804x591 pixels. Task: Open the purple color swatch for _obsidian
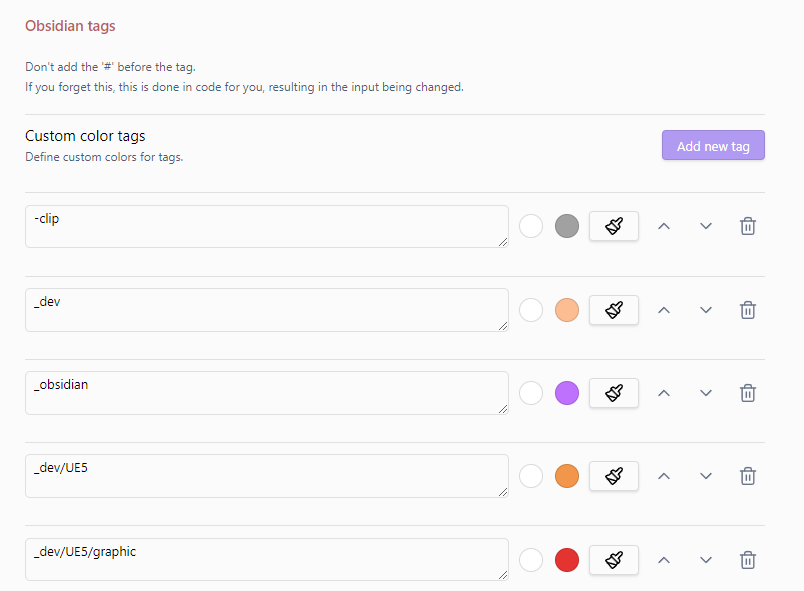567,393
